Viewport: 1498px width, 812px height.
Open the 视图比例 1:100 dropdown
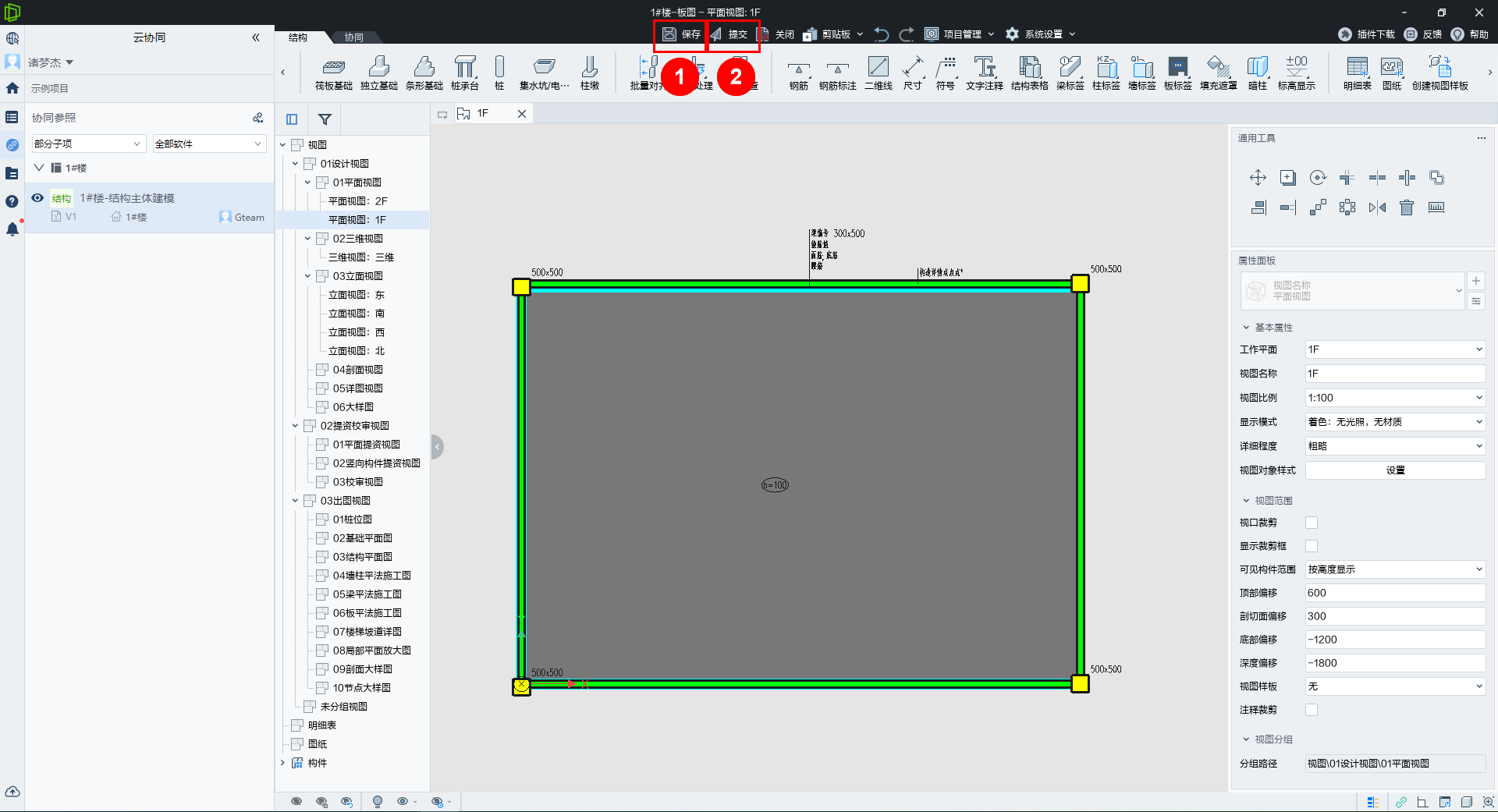1395,398
